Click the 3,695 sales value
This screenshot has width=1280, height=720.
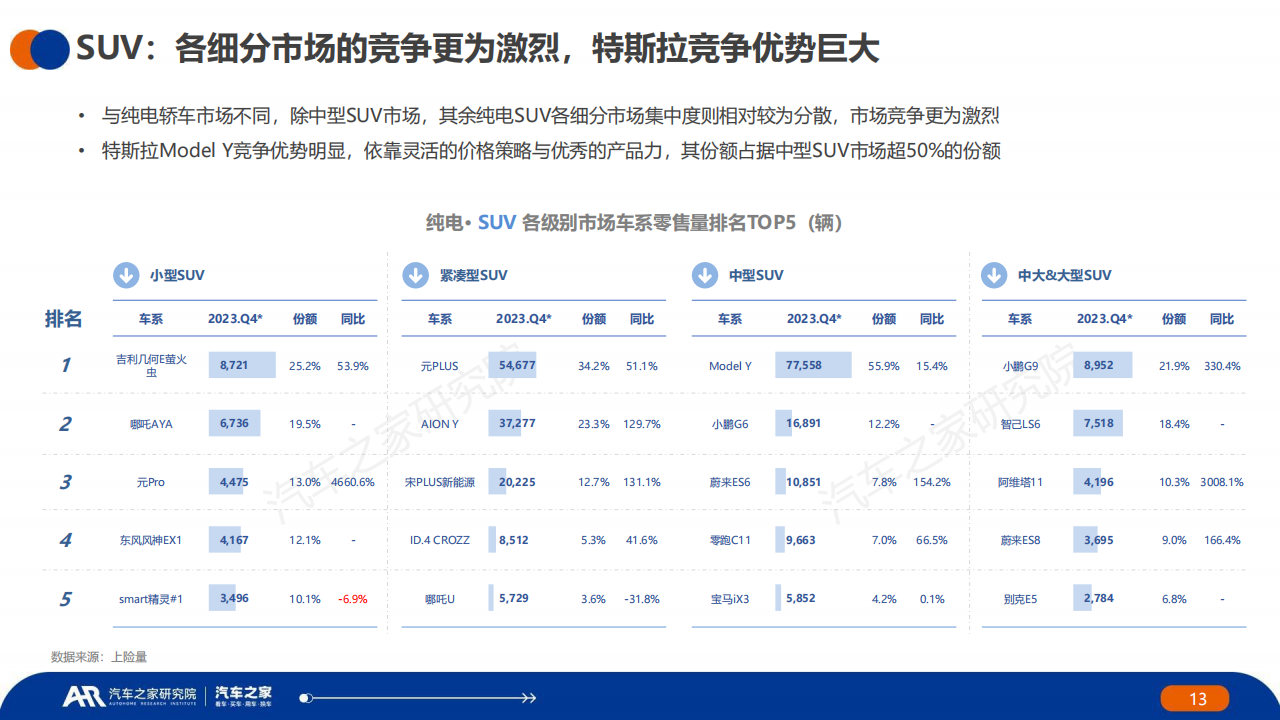coord(1099,540)
